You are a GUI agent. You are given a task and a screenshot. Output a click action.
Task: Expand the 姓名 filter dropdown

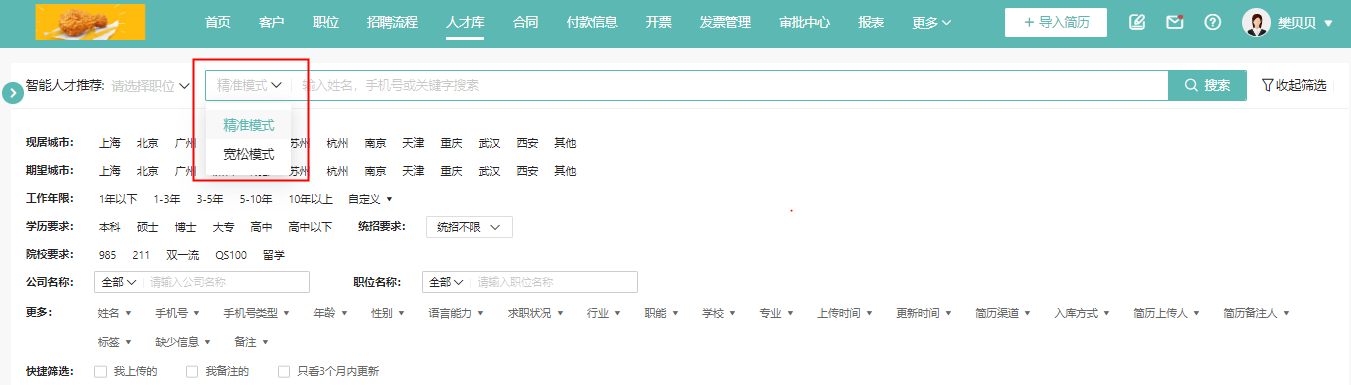point(115,313)
